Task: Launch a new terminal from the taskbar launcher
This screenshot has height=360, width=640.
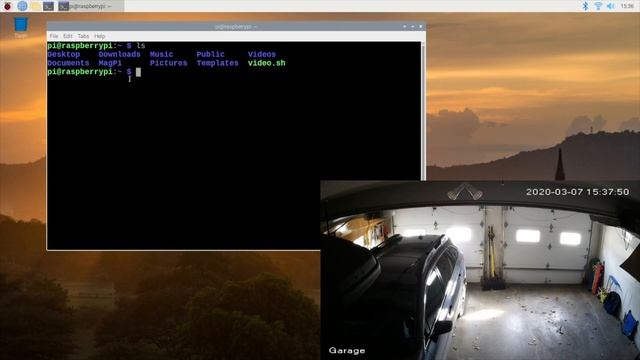Action: click(x=49, y=6)
